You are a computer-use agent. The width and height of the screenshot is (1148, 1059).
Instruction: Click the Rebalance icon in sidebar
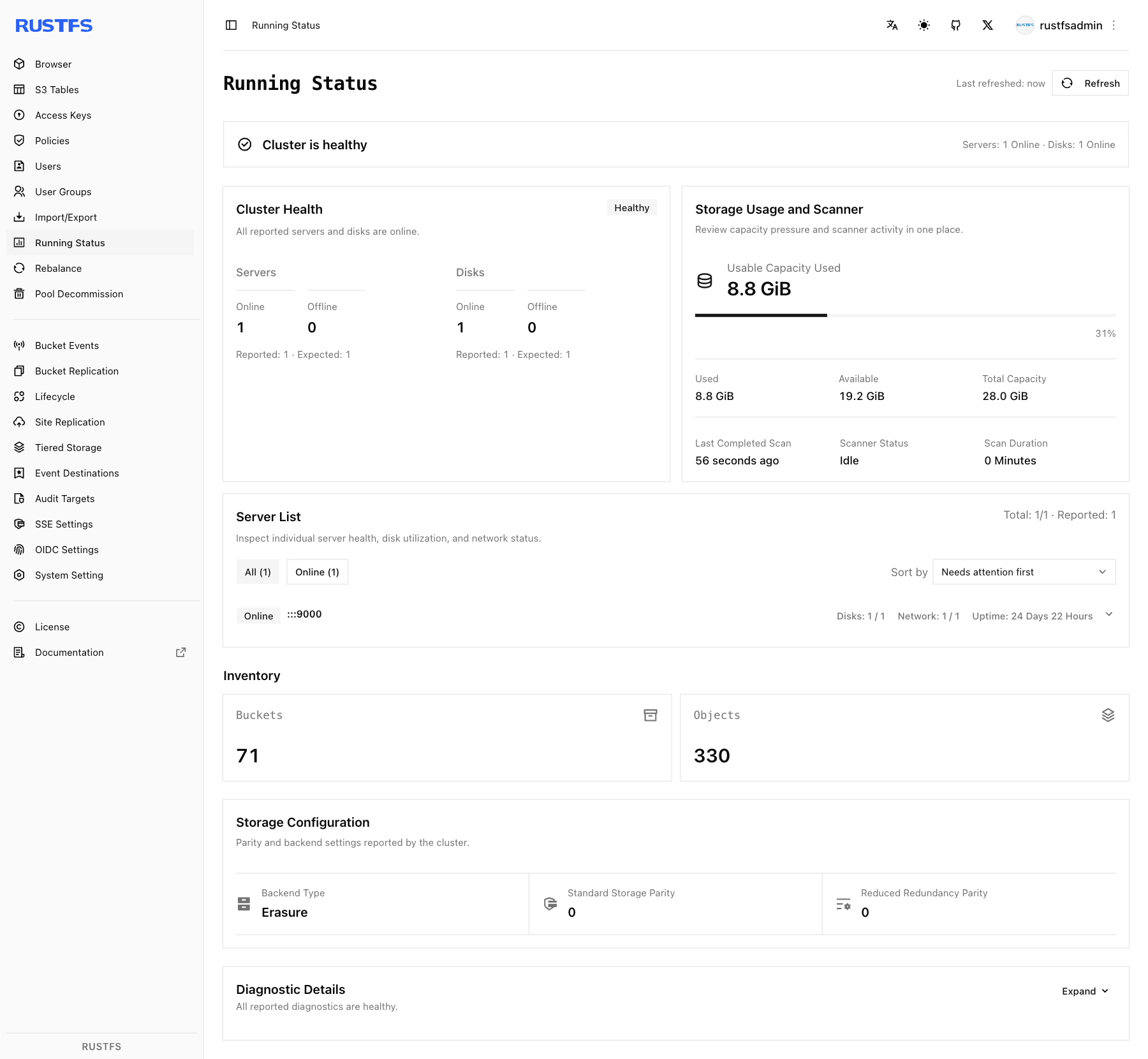(x=19, y=268)
